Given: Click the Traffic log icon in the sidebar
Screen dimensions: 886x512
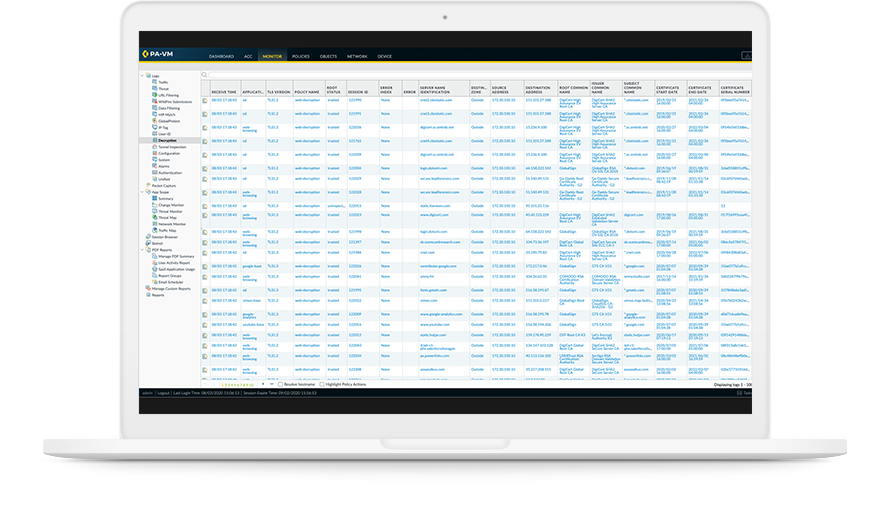Looking at the screenshot, I should 153,81.
